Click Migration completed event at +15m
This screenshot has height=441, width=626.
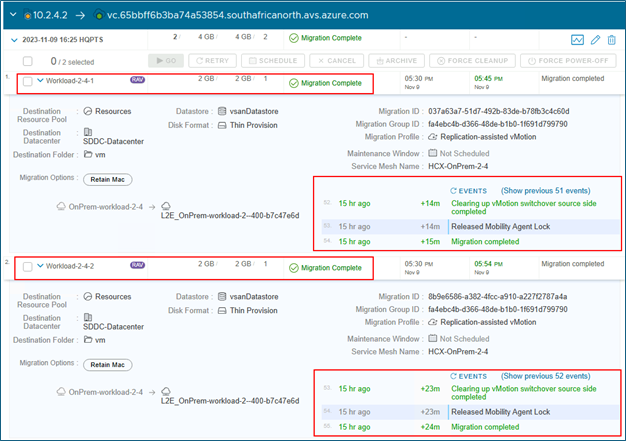pyautogui.click(x=485, y=241)
